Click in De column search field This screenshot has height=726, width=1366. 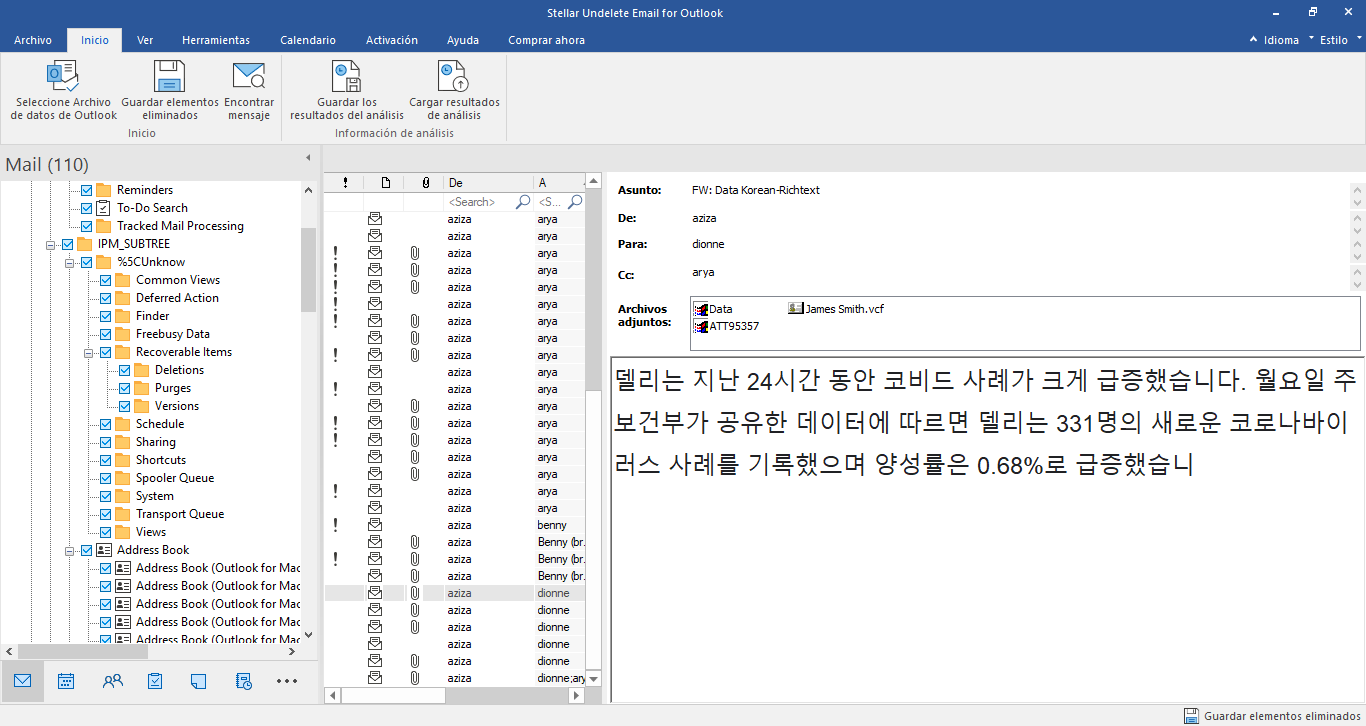pyautogui.click(x=480, y=202)
